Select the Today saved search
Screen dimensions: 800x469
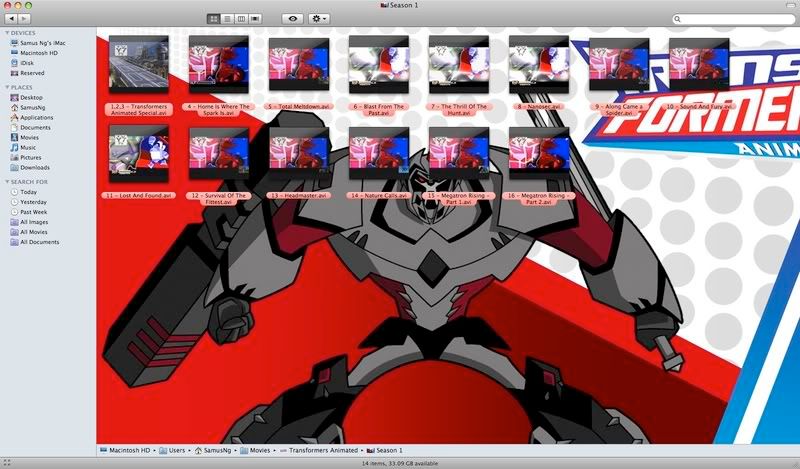coord(29,192)
